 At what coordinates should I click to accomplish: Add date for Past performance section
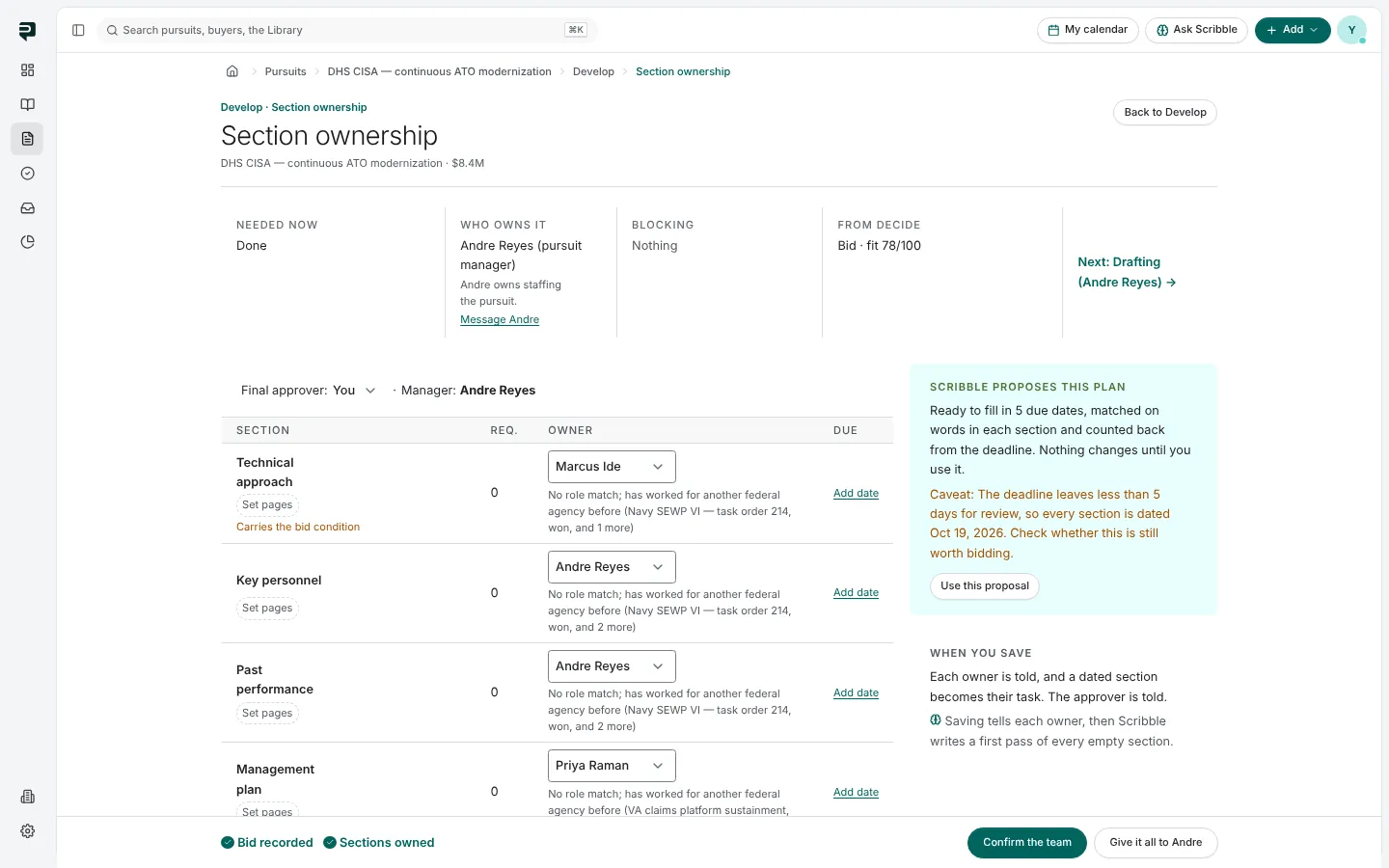[x=856, y=692]
